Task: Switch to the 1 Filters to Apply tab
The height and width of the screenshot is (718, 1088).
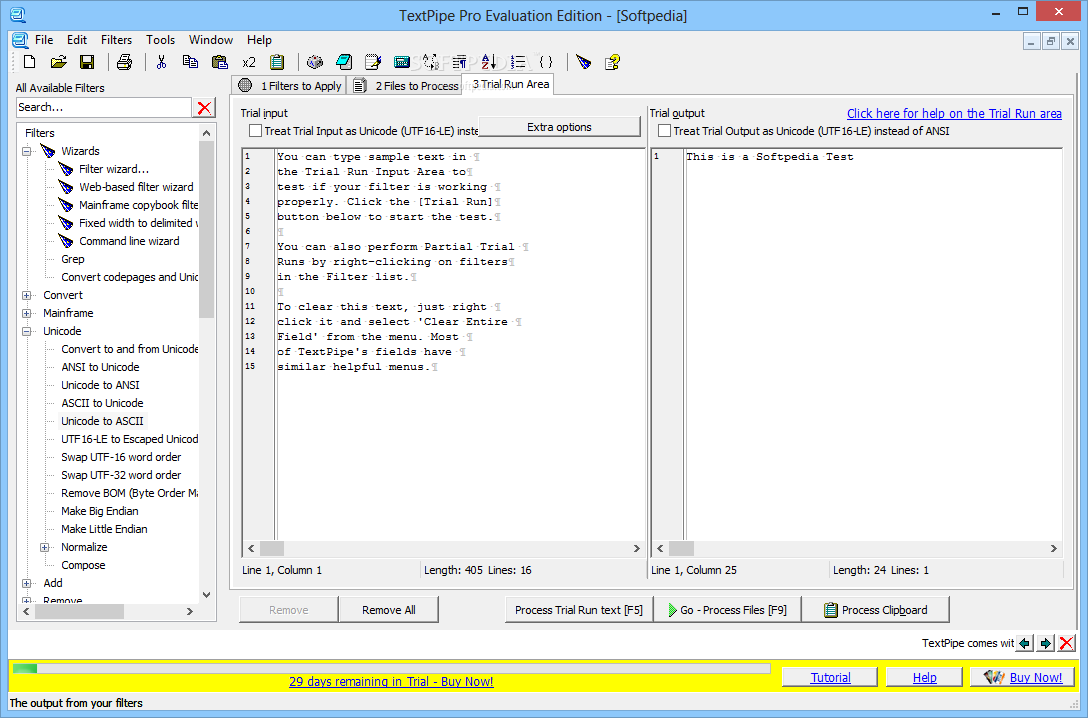Action: (x=289, y=85)
